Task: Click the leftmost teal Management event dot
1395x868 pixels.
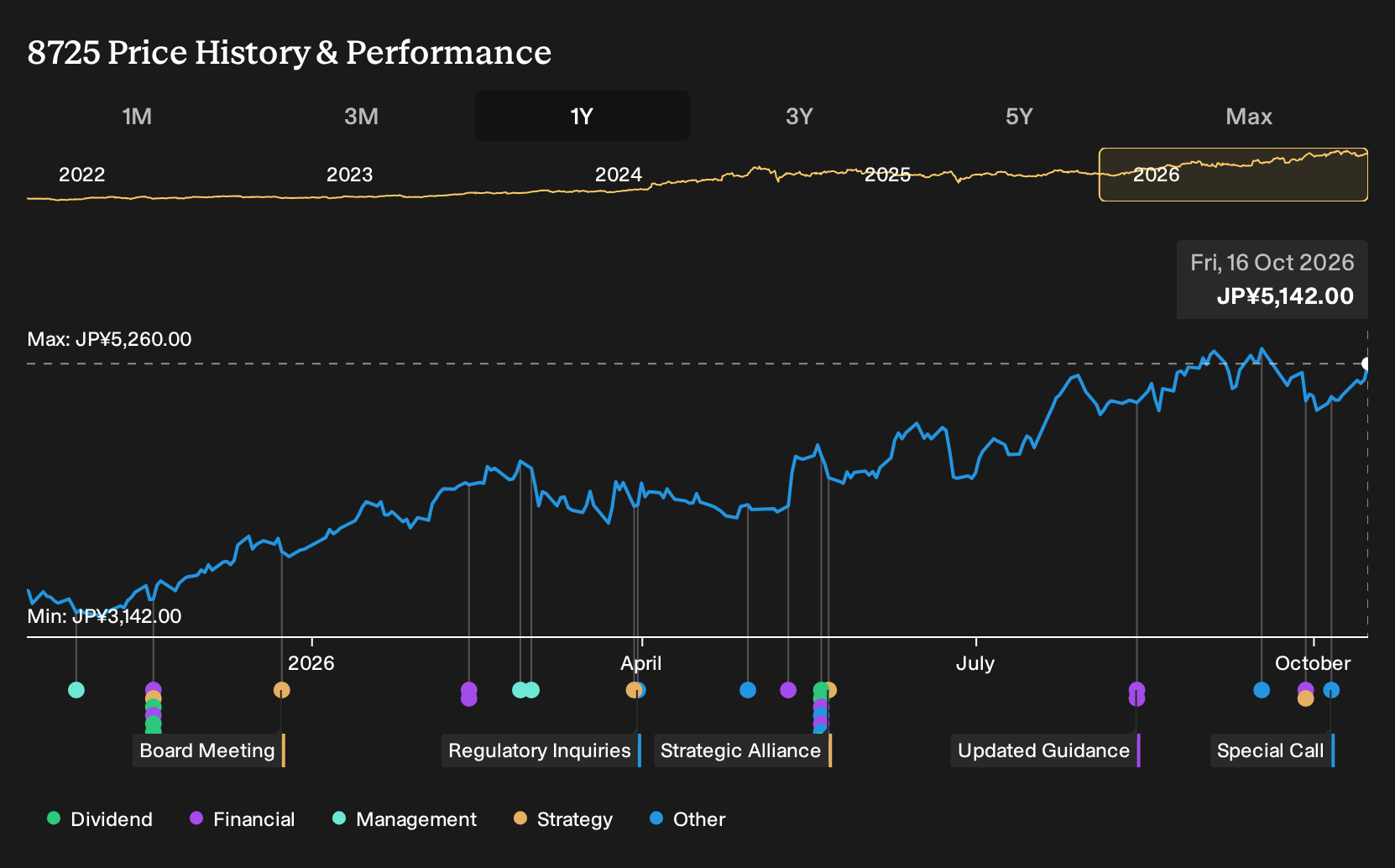Action: click(x=76, y=690)
